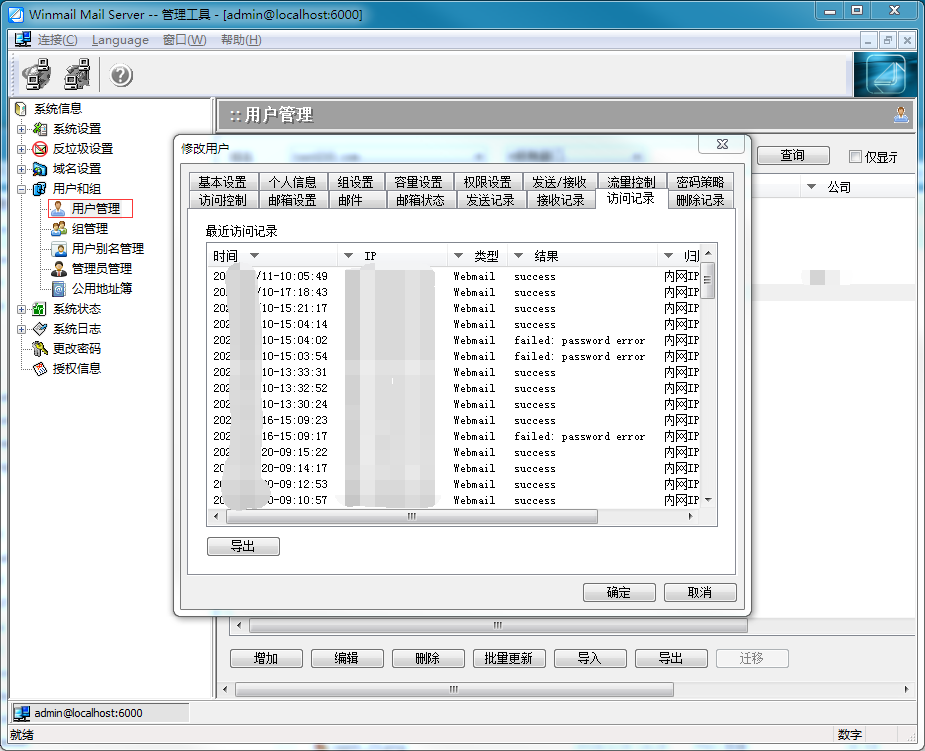Click the 更改密码 key icon item

(x=76, y=349)
